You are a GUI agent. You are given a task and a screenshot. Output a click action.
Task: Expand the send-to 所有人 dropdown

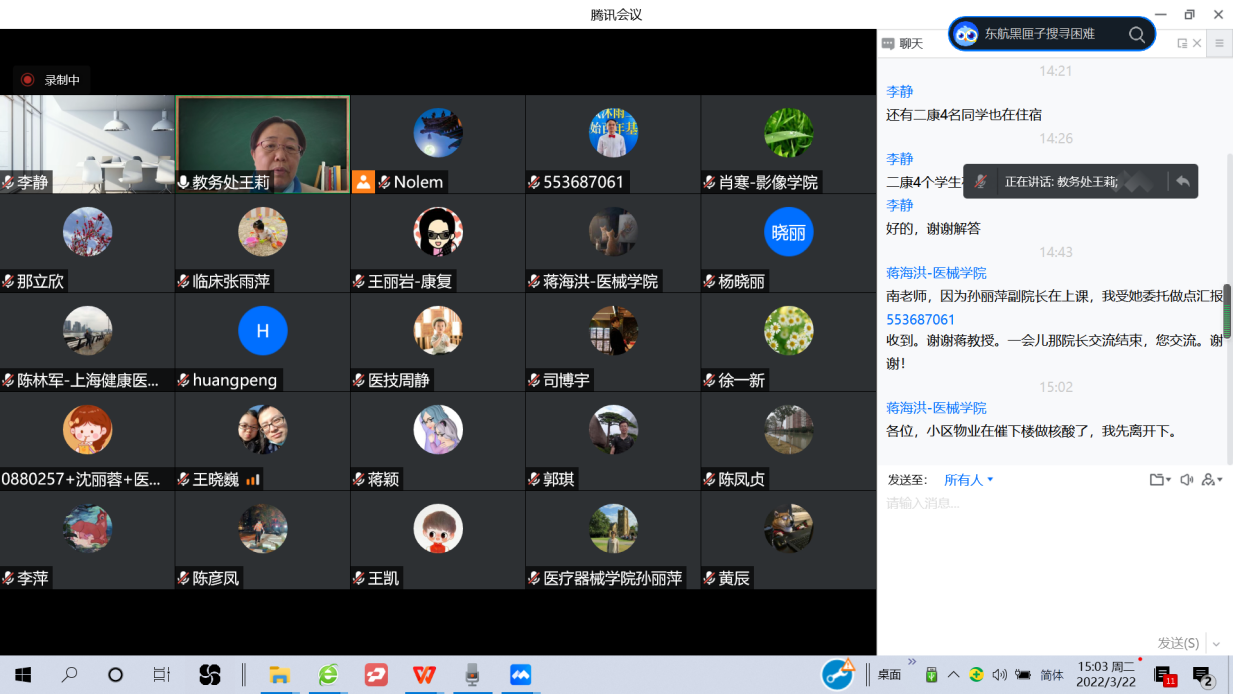(x=969, y=480)
